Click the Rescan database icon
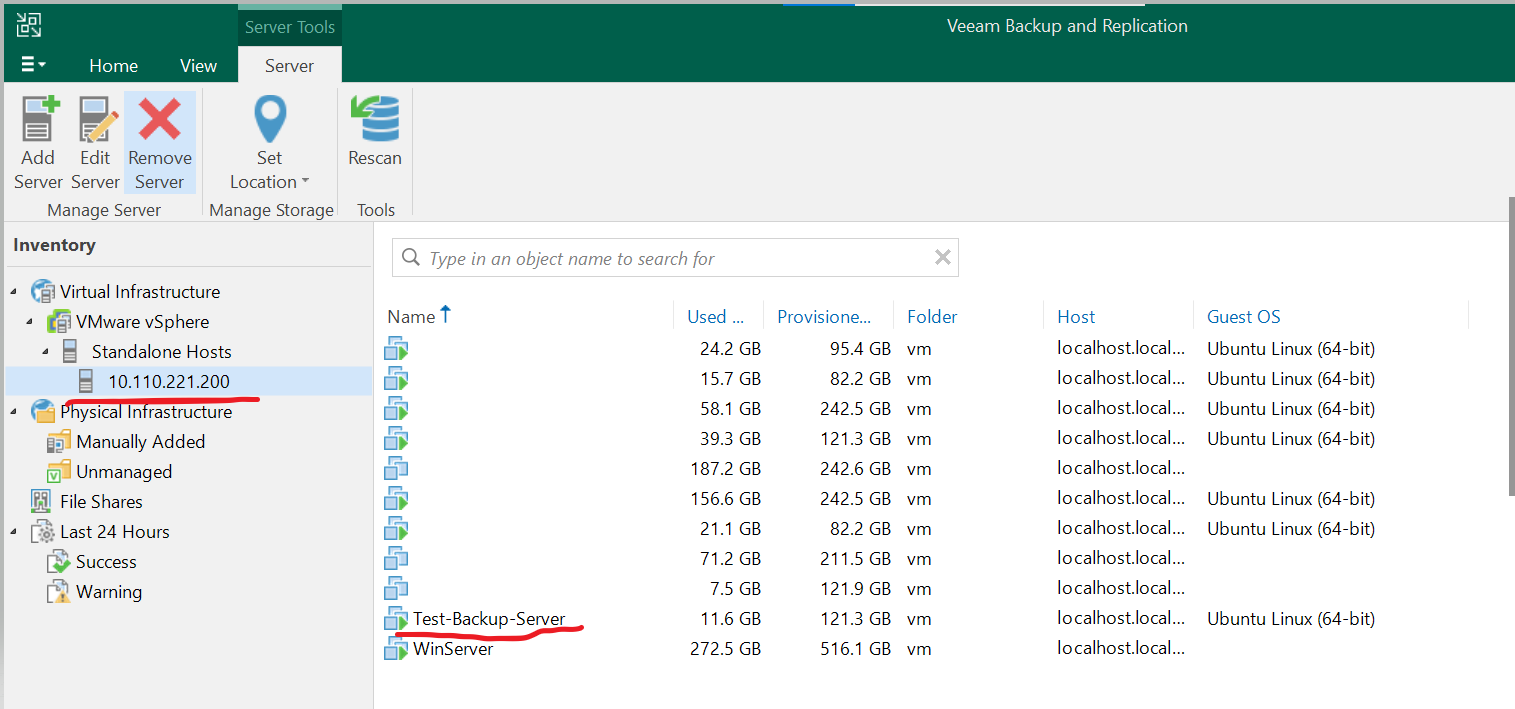 pos(375,120)
